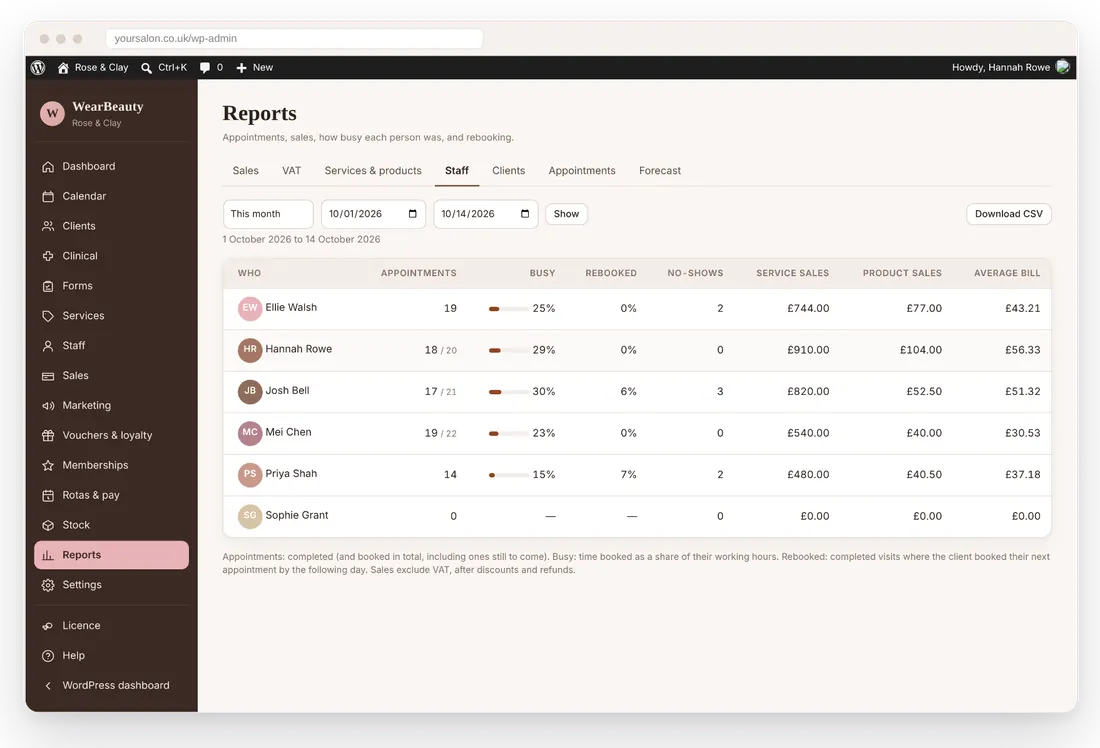Open the Clinical sidebar icon

tap(48, 256)
